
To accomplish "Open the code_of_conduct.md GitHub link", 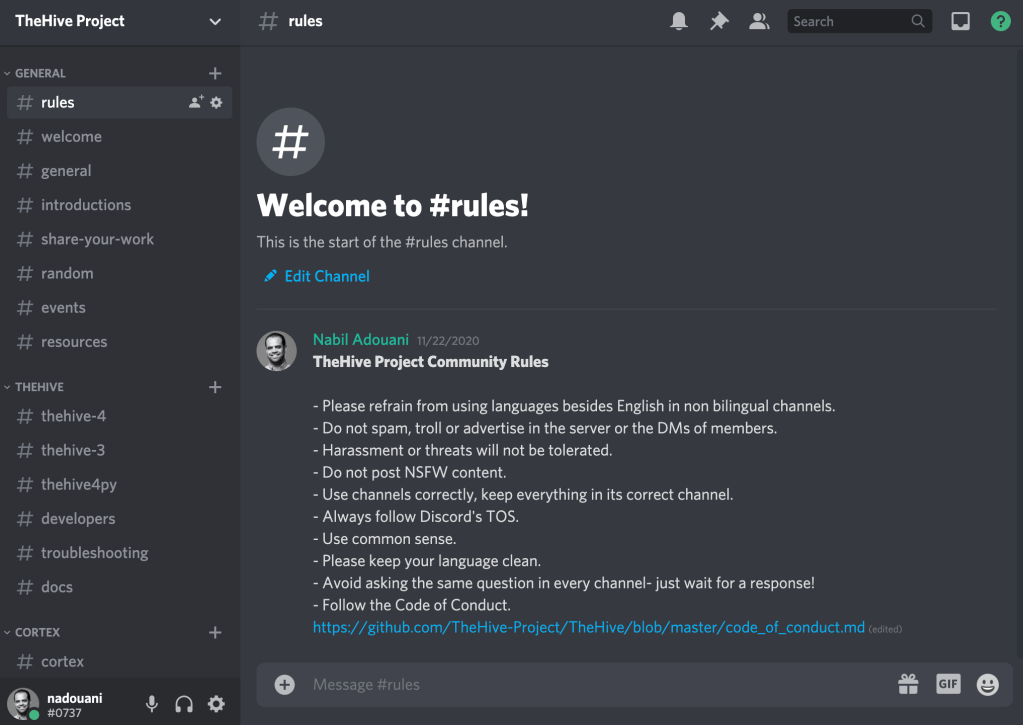I will click(588, 627).
